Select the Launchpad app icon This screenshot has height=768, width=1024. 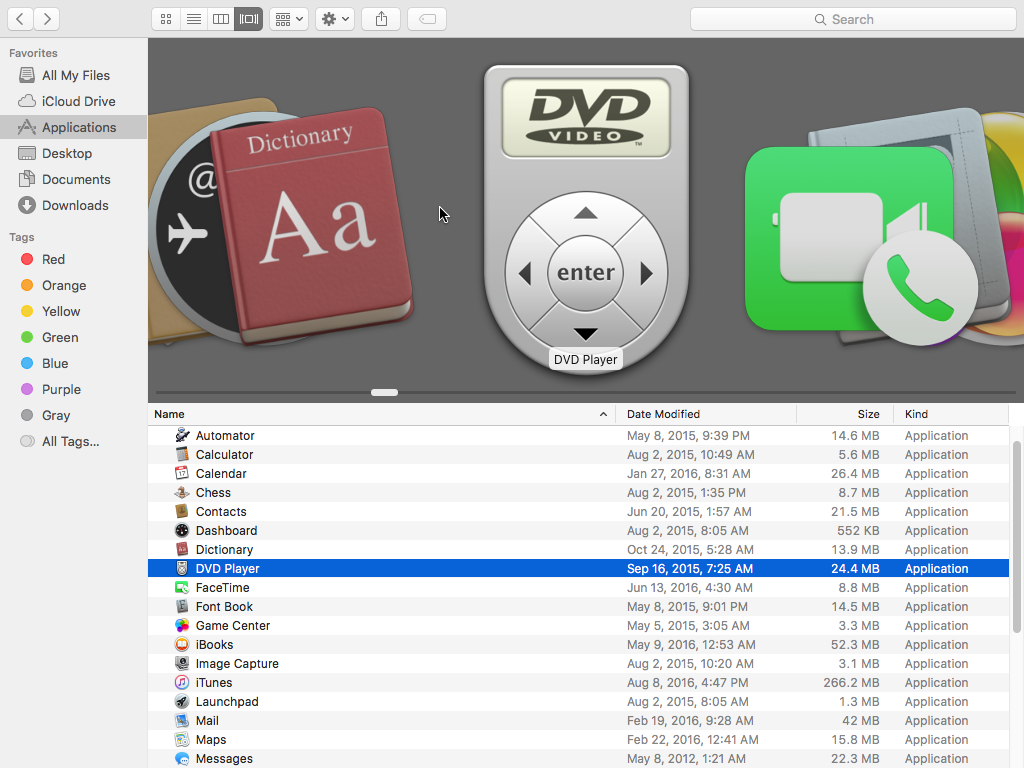(182, 701)
